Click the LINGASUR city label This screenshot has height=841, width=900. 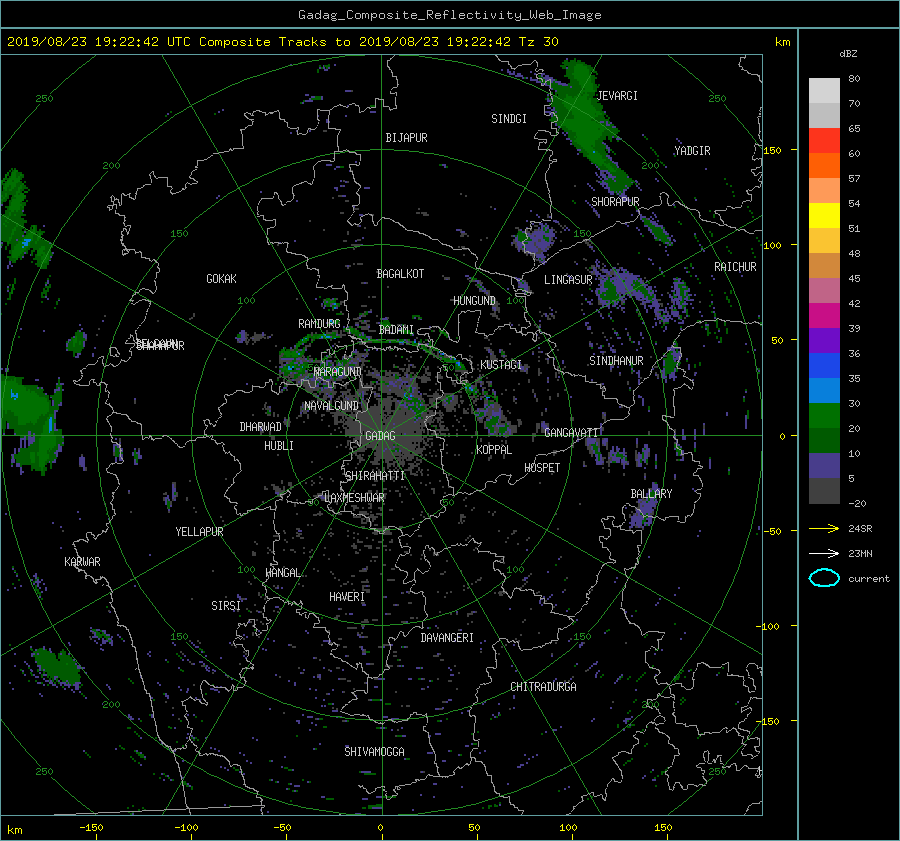[x=568, y=280]
